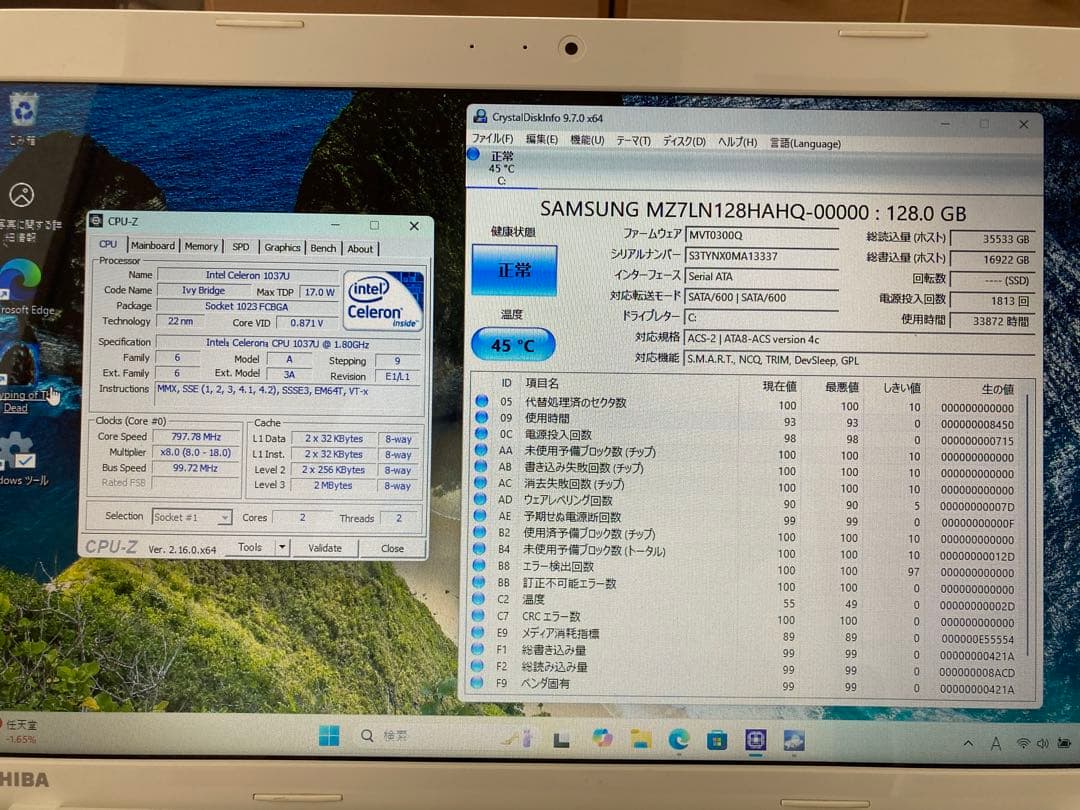Open the 言語(Language) menu
Viewport: 1080px width, 810px height.
coord(804,142)
